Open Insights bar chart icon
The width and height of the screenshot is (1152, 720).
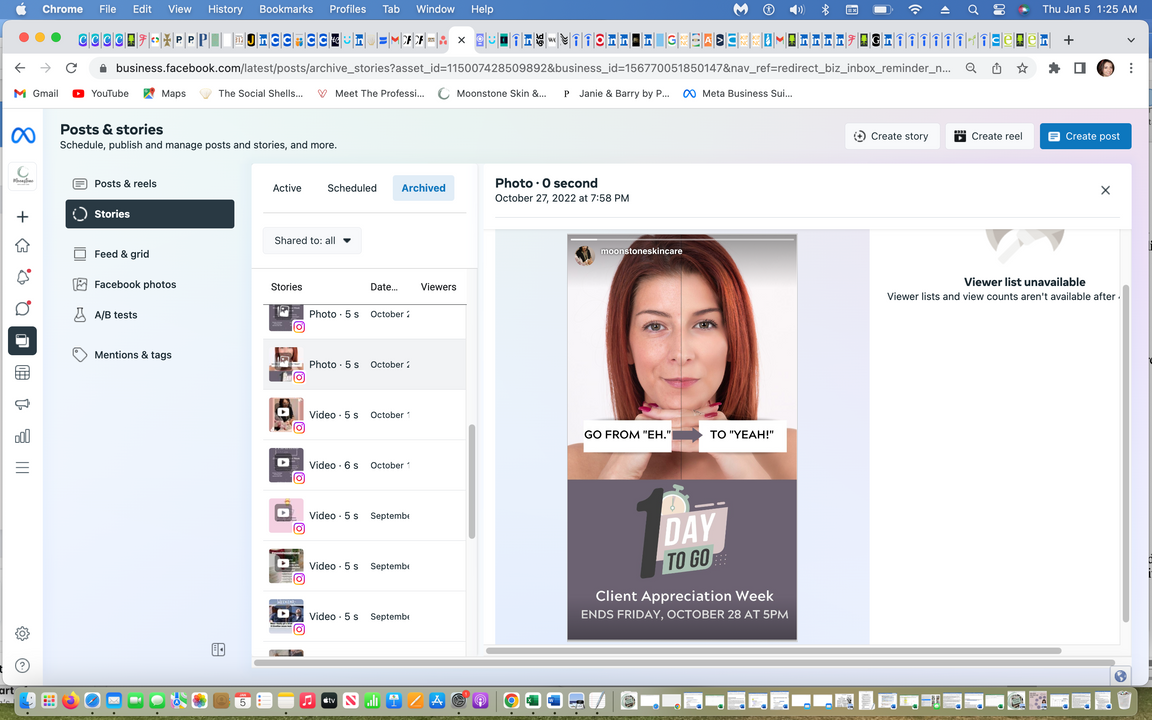[x=22, y=436]
